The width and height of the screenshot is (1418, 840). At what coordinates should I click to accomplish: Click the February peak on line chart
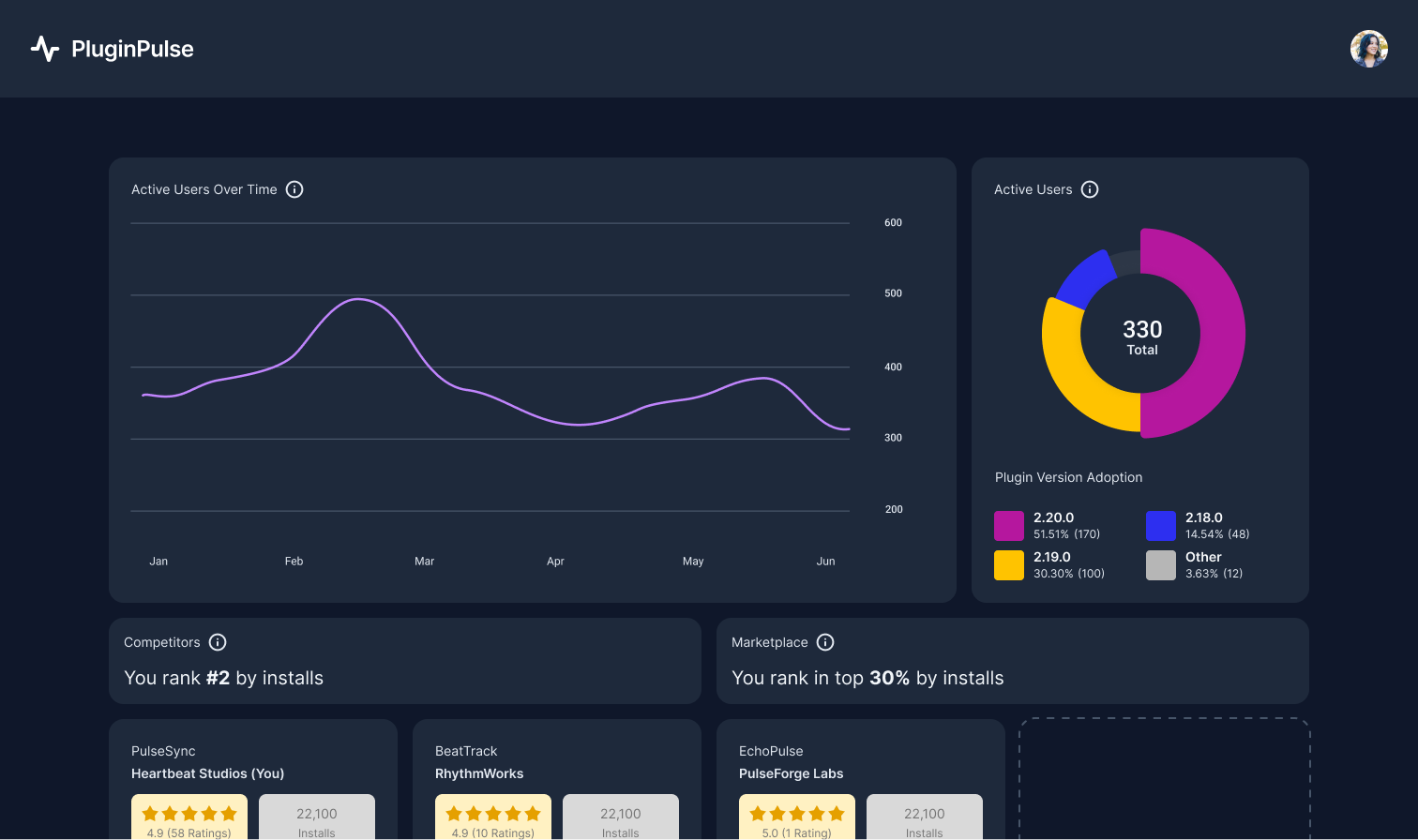357,299
